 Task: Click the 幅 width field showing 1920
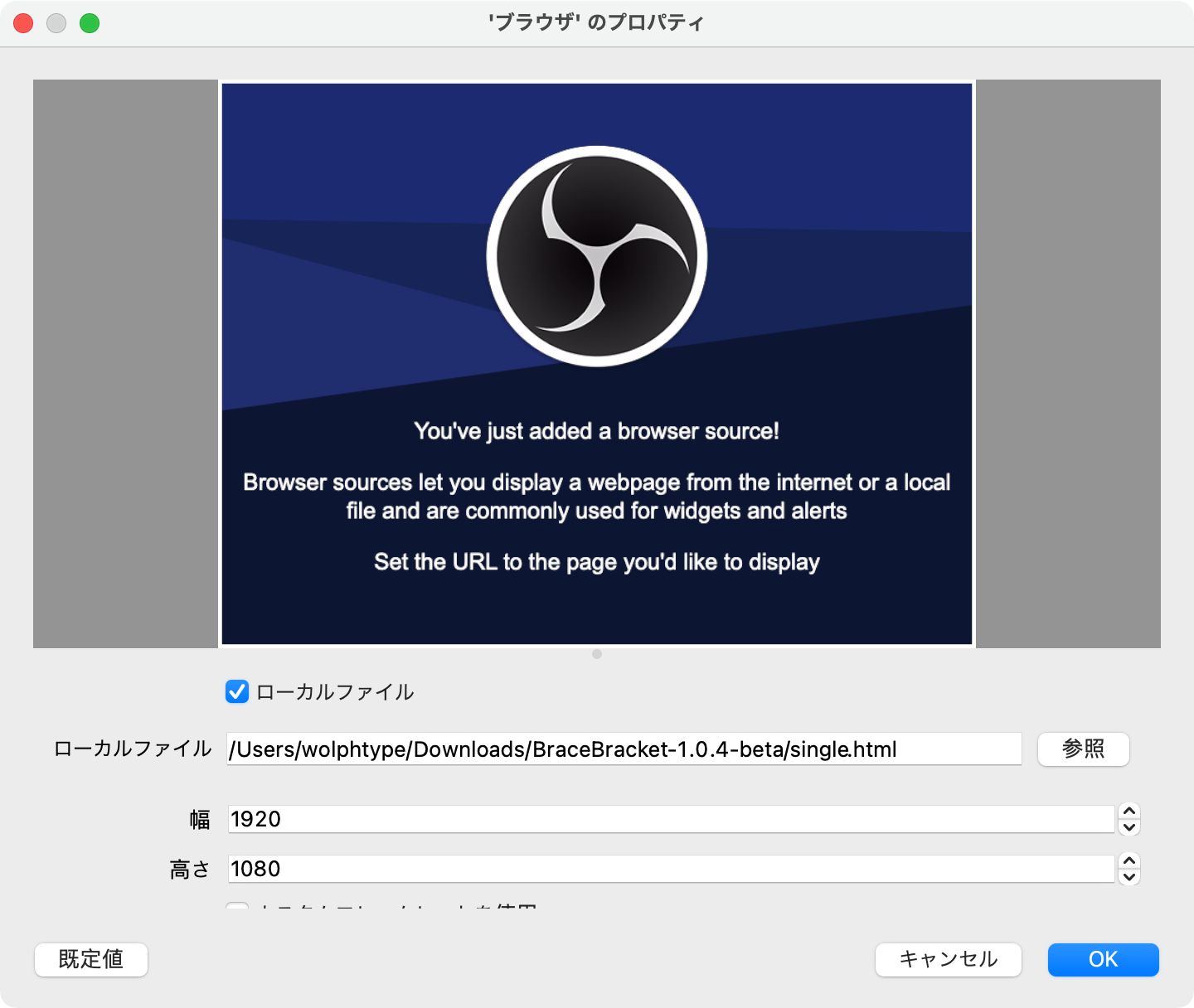tap(671, 819)
